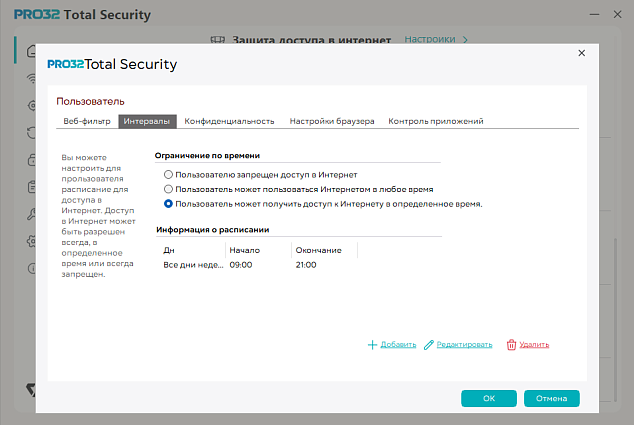Click the plus icon to add a schedule
Screen dimensions: 634x425
click(x=372, y=345)
